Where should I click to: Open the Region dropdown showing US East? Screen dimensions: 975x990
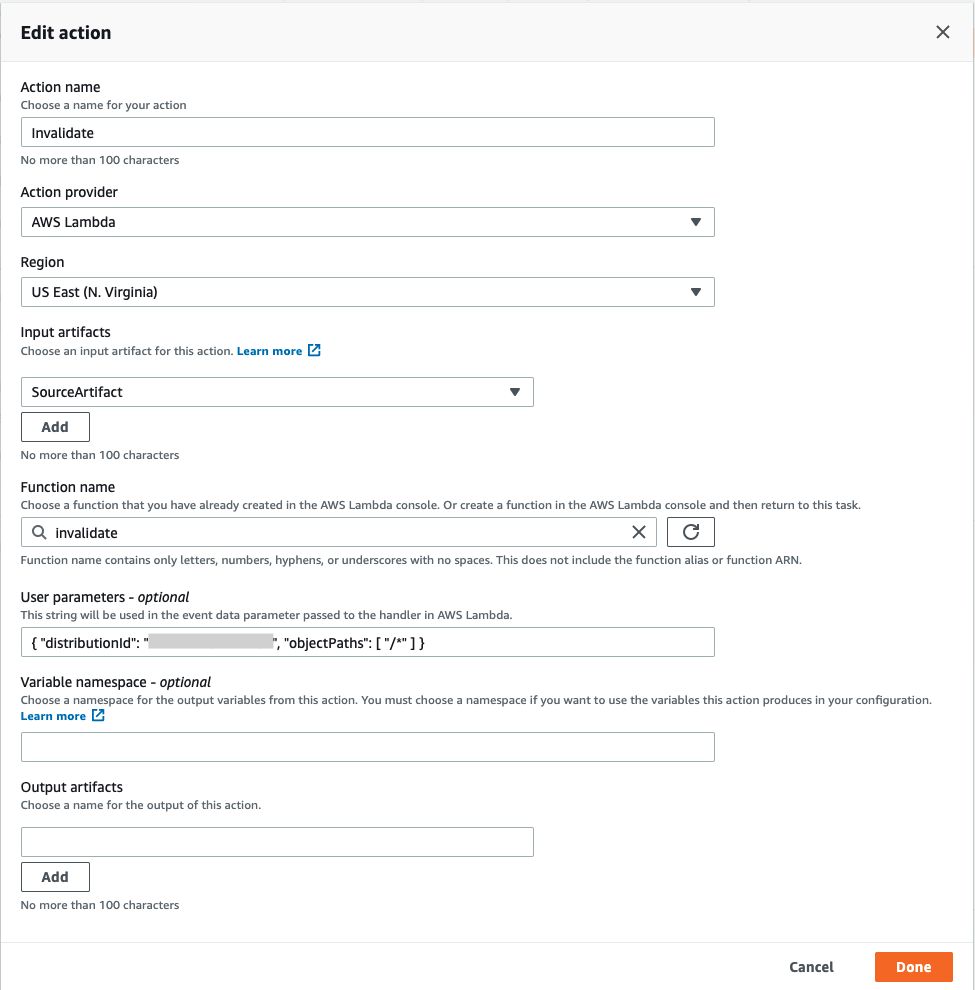click(368, 292)
